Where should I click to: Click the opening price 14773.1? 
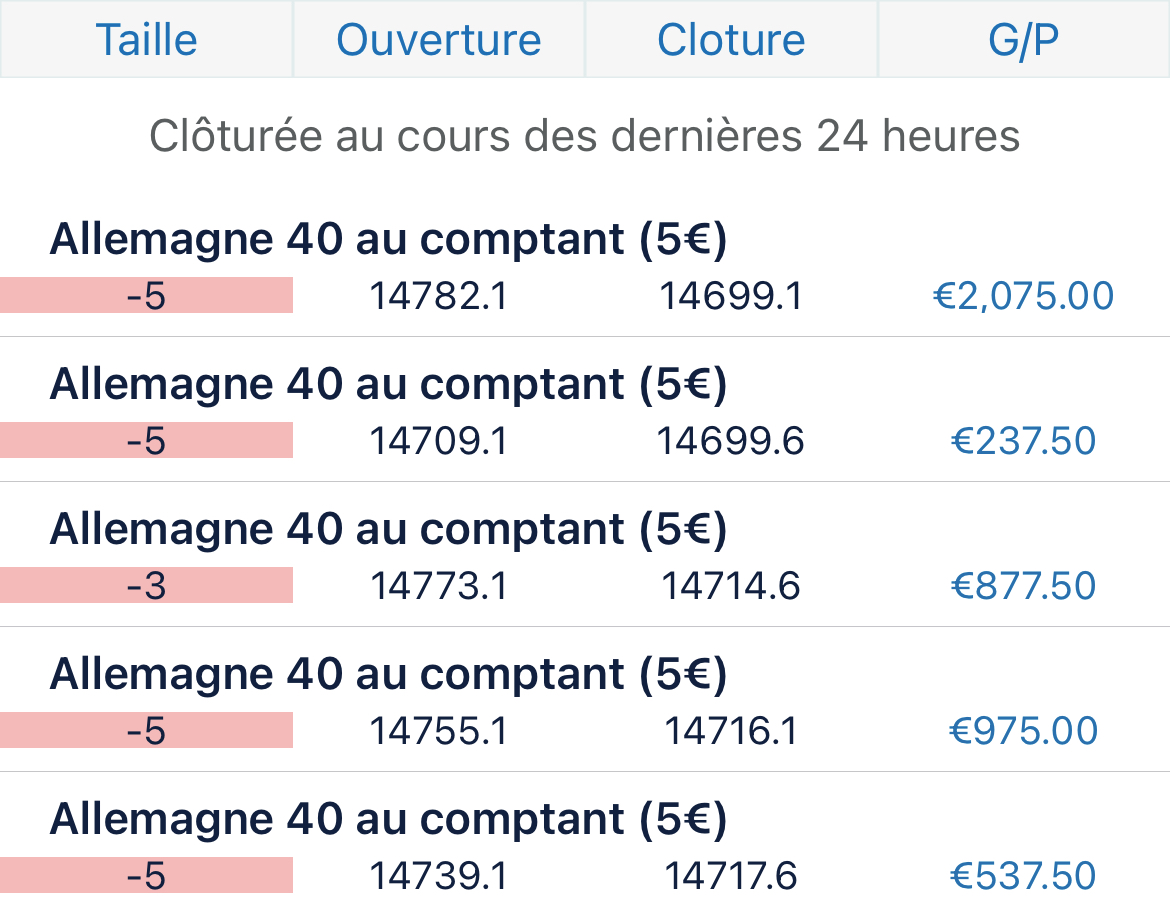click(x=438, y=586)
